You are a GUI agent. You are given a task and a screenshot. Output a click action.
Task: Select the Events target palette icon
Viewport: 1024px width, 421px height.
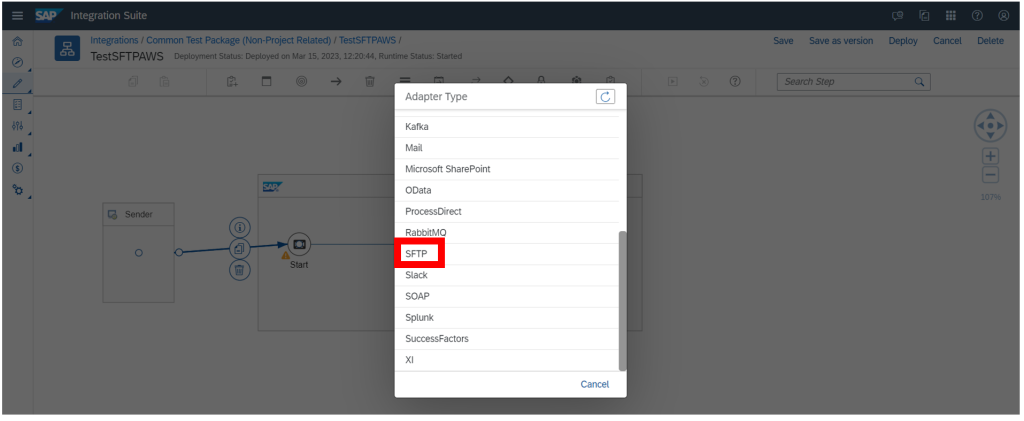pyautogui.click(x=301, y=82)
